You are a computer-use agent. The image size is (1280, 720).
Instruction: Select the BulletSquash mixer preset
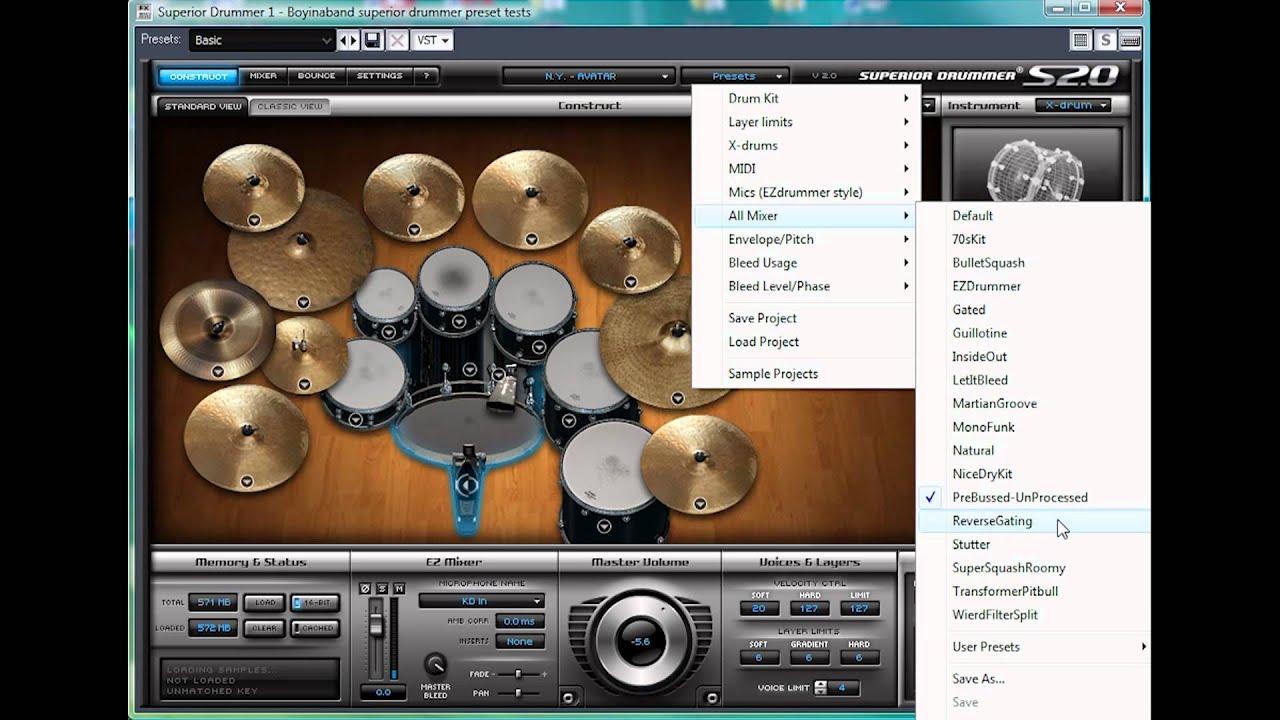pyautogui.click(x=1034, y=263)
